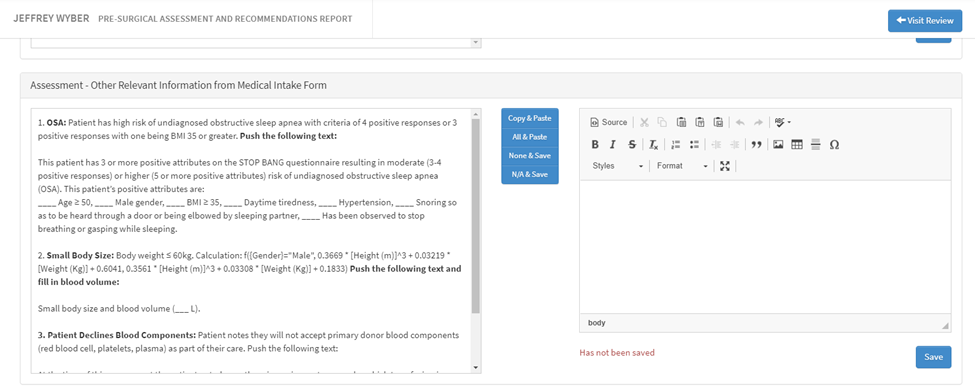The height and width of the screenshot is (390, 975).
Task: Insert a table into the editor
Action: pyautogui.click(x=797, y=144)
